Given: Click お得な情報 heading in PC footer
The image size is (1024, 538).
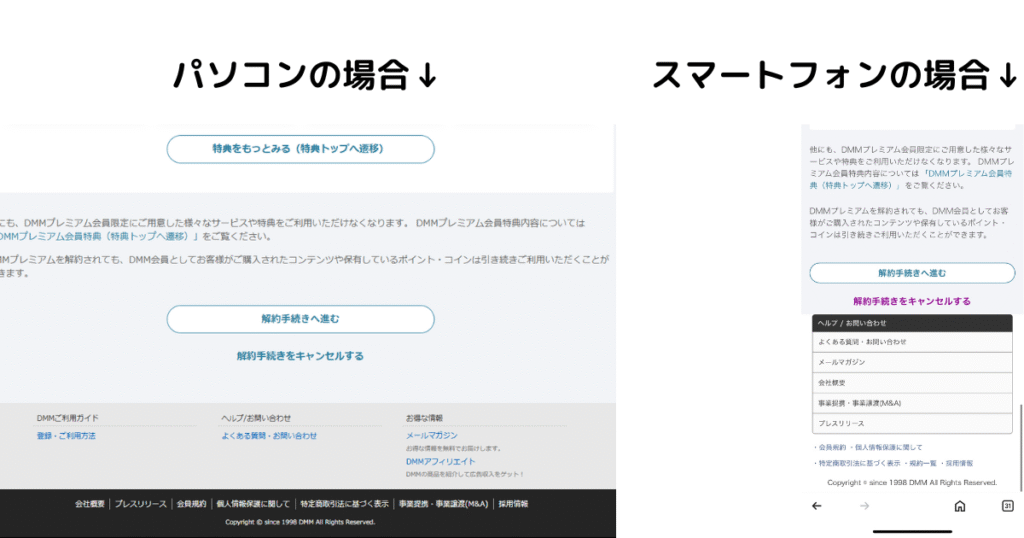Looking at the screenshot, I should [424, 418].
